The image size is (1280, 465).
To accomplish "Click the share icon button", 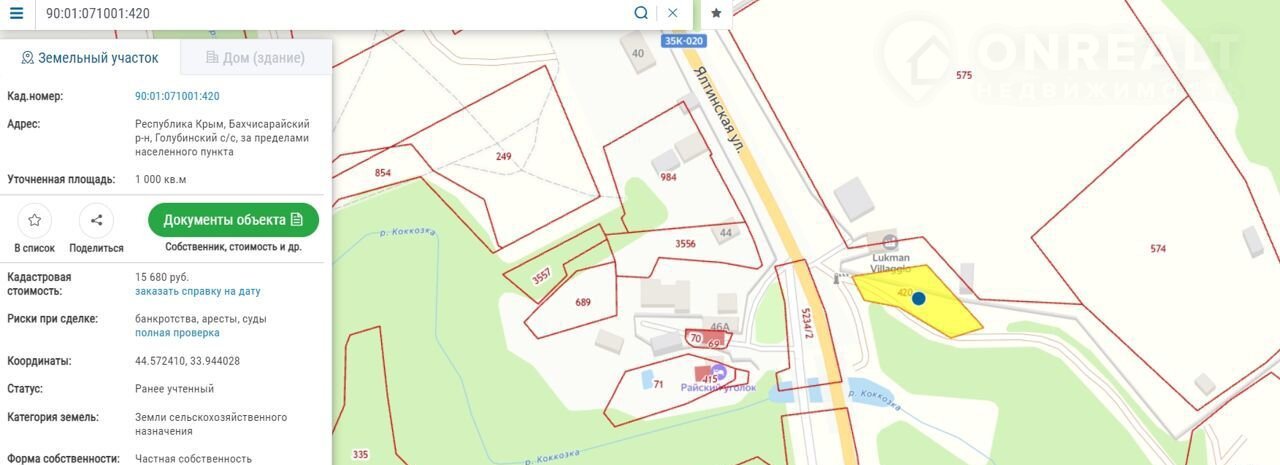I will pyautogui.click(x=97, y=221).
